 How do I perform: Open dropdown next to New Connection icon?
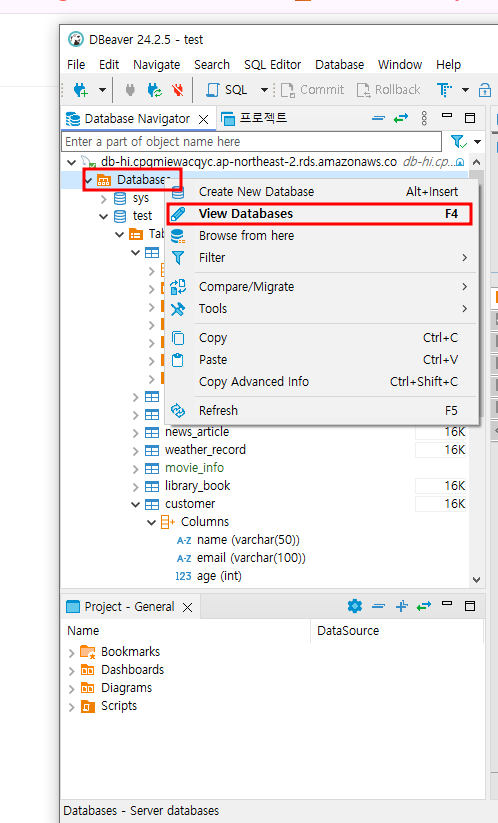(102, 90)
